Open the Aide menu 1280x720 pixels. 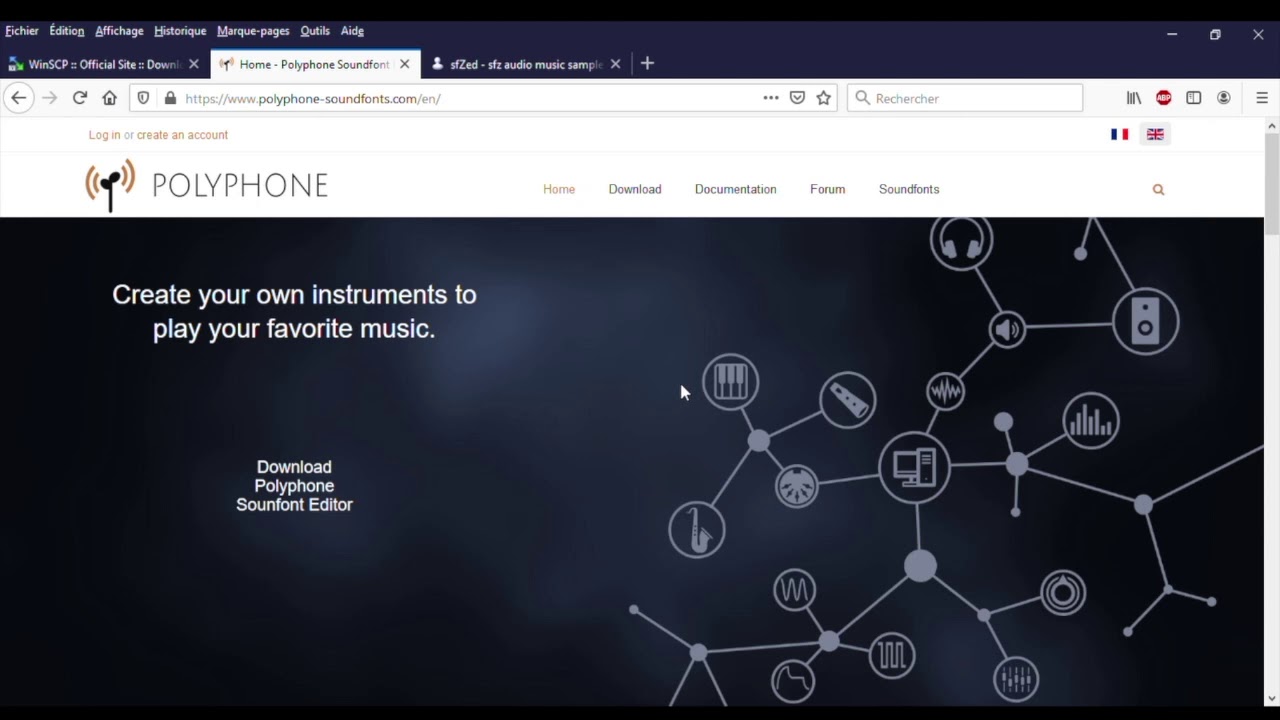[x=352, y=31]
